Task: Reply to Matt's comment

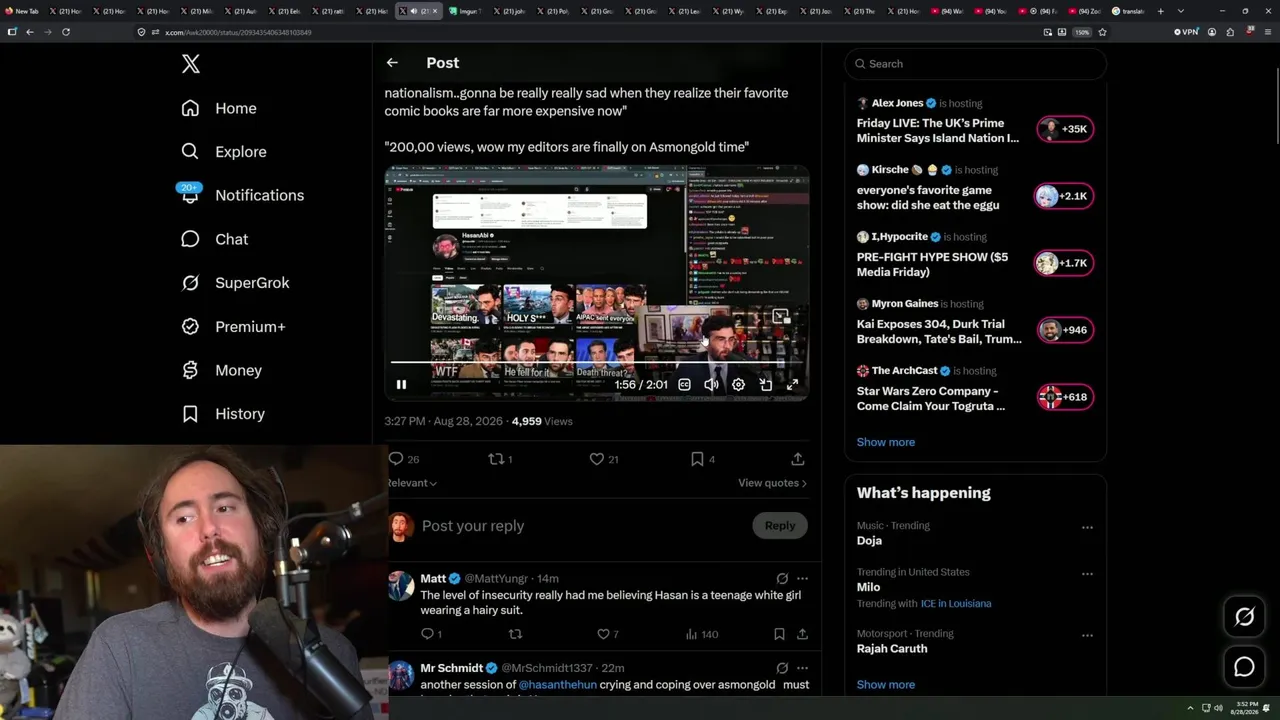Action: [431, 634]
